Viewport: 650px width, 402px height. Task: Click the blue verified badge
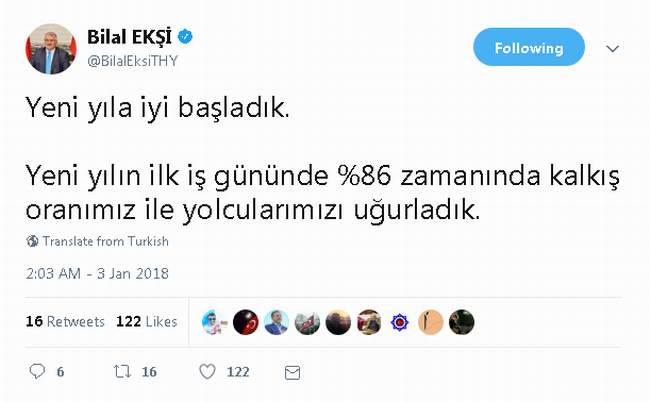185,37
